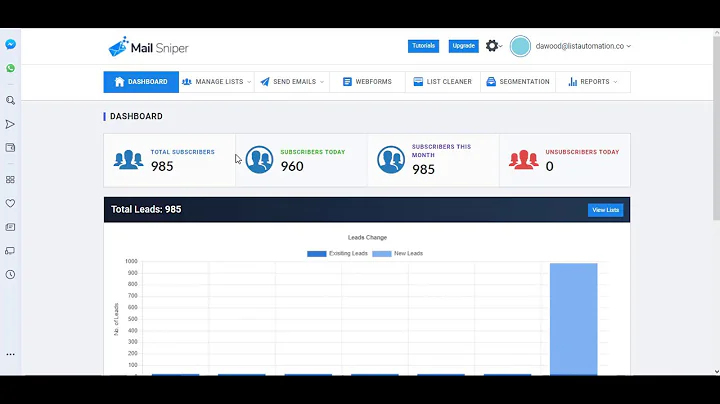Click the Subscribers Today circle icon
The image size is (720, 404).
coord(259,160)
